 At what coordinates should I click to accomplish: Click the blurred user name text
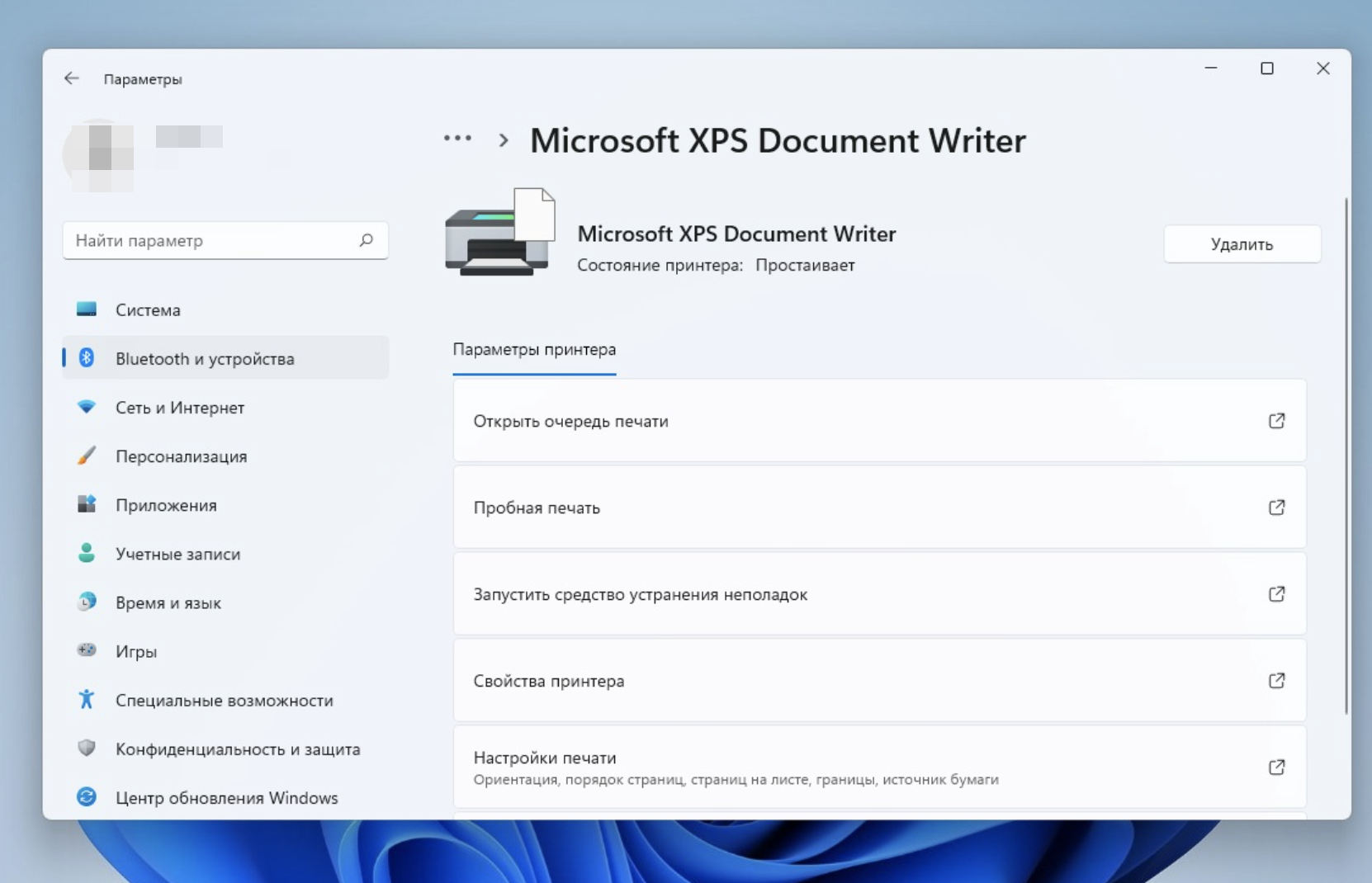(x=189, y=136)
